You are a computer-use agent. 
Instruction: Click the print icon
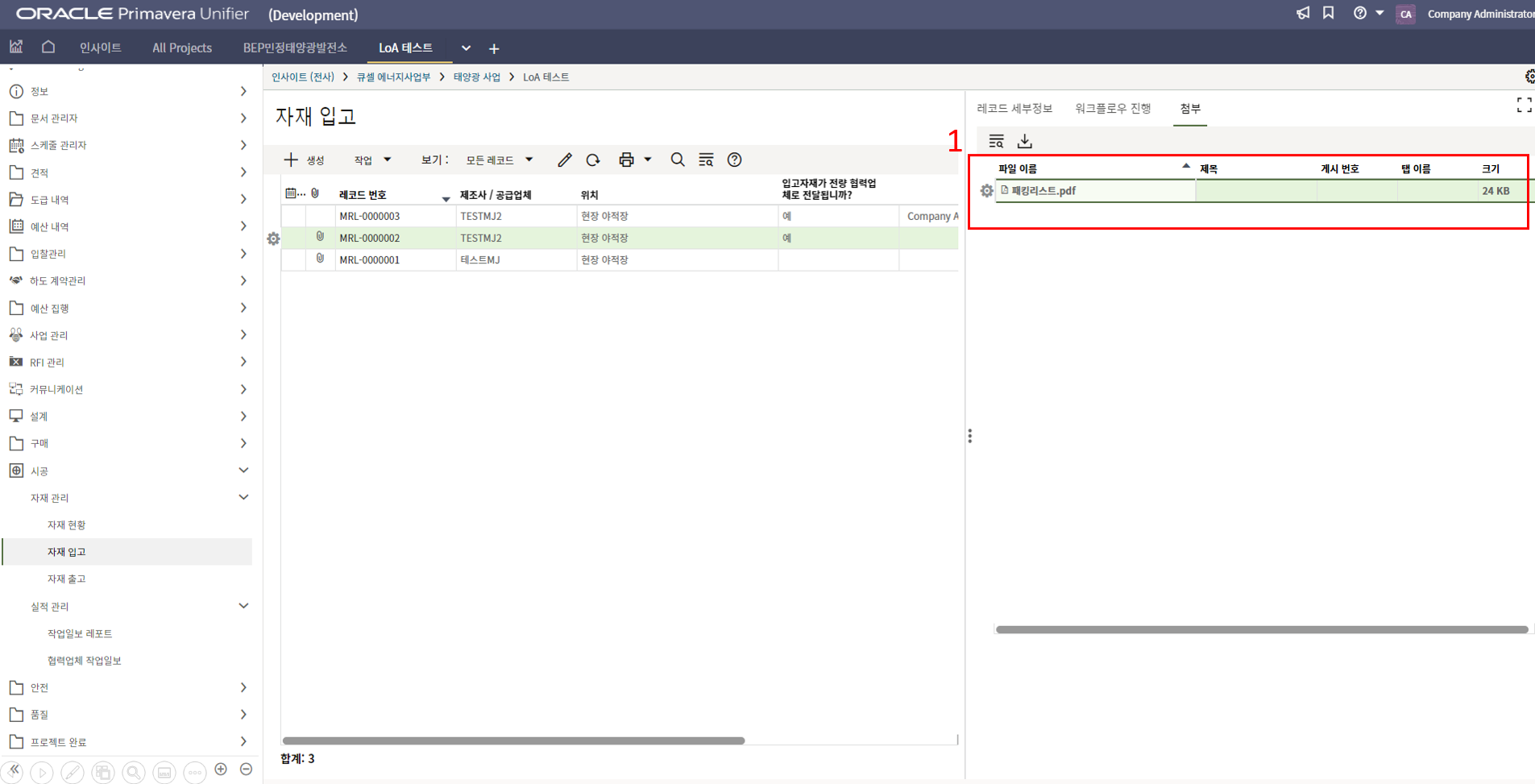pyautogui.click(x=626, y=160)
